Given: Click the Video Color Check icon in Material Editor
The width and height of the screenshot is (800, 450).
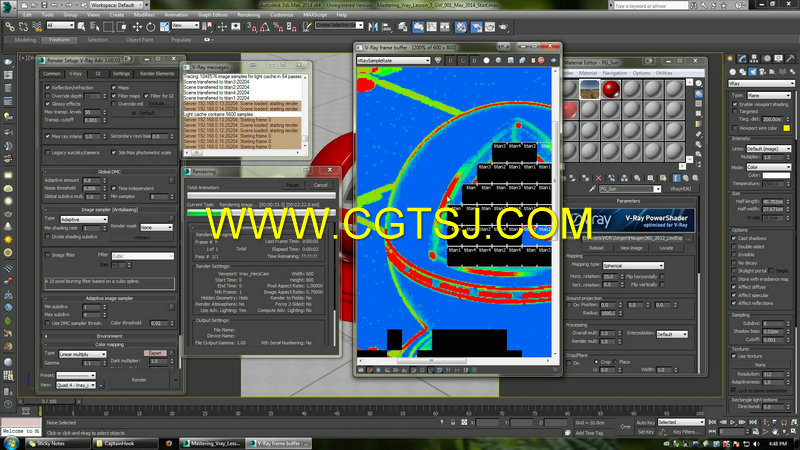Looking at the screenshot, I should click(x=698, y=123).
